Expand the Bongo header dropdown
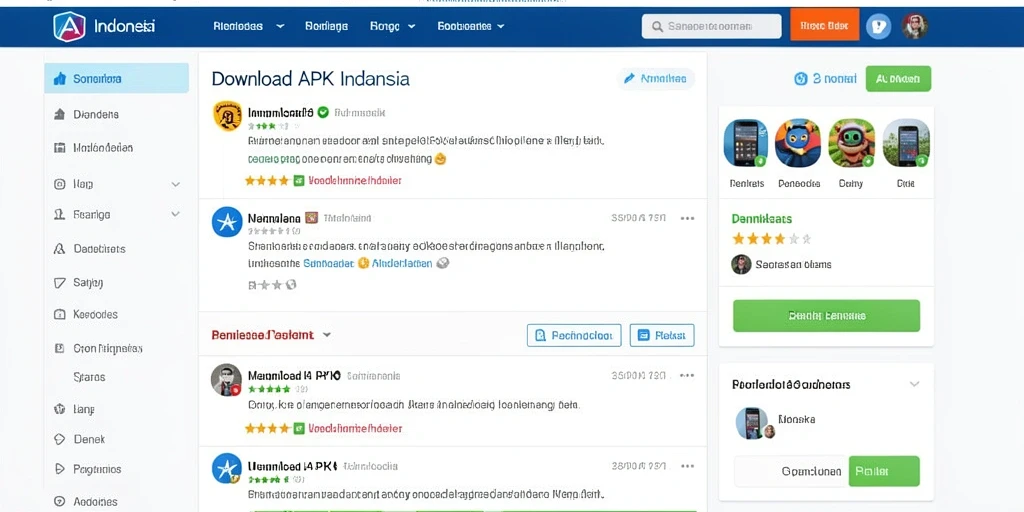This screenshot has width=1024, height=512. (411, 27)
